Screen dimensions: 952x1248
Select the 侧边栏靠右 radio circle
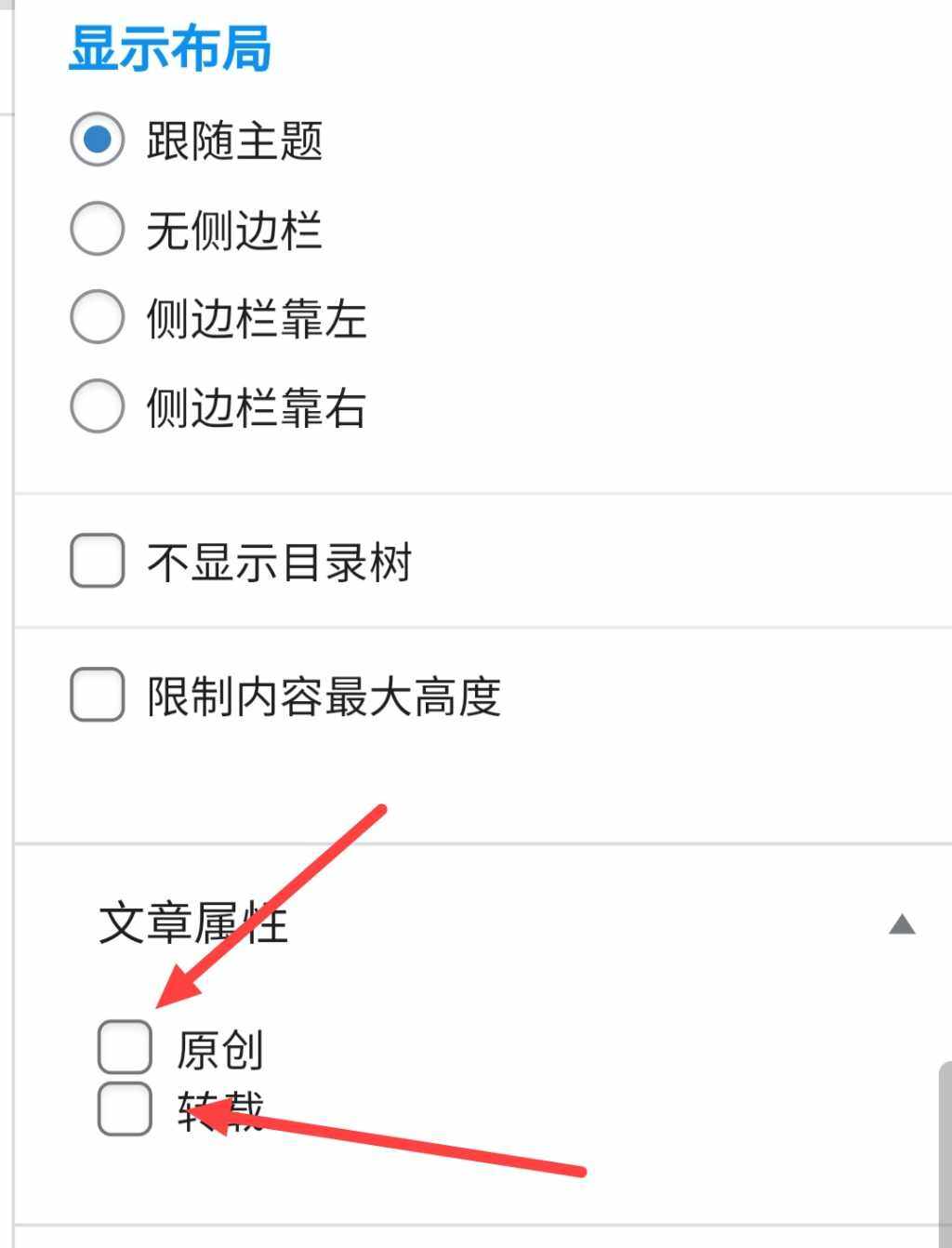point(98,405)
